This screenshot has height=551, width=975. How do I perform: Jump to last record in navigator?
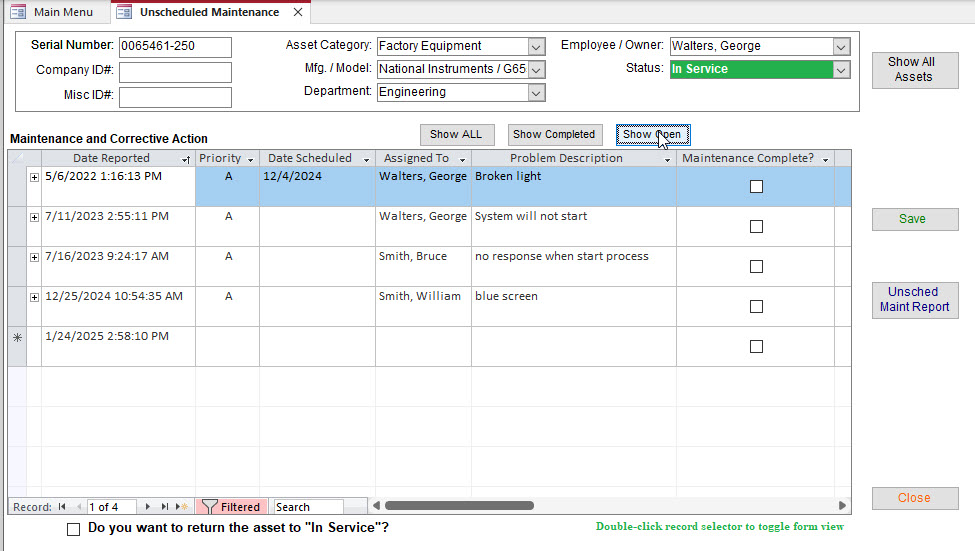coord(165,507)
